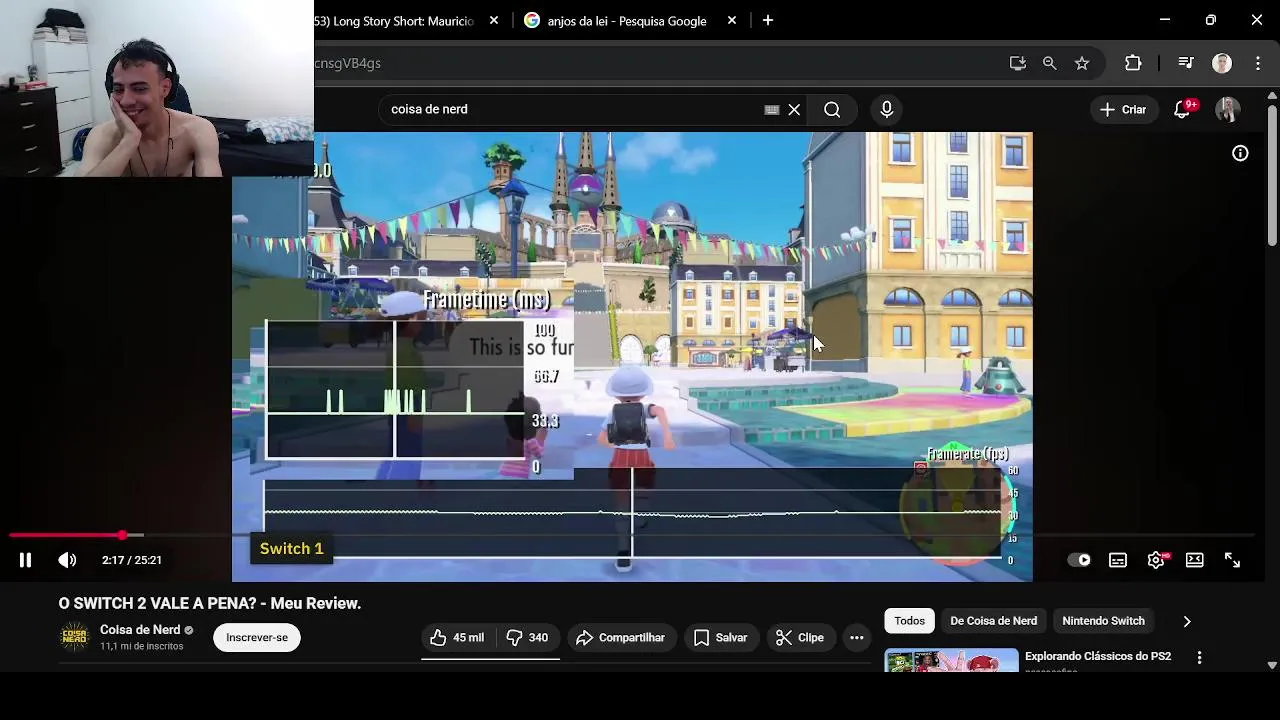Open the Explorando Clássicos do PS2 thumbnail
The height and width of the screenshot is (720, 1280).
point(951,660)
